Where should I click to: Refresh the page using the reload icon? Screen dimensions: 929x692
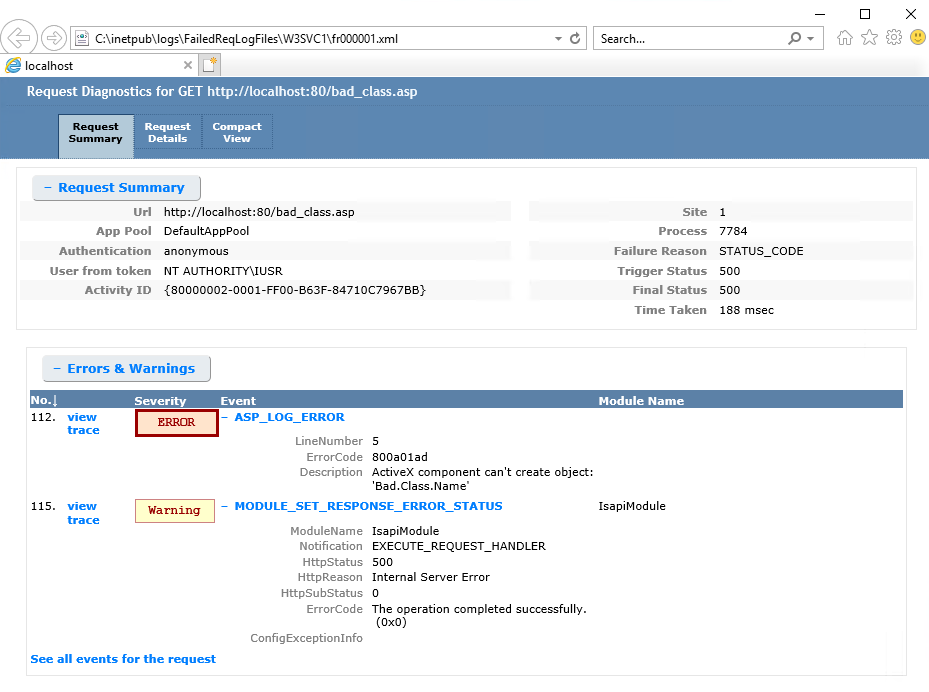click(x=575, y=39)
